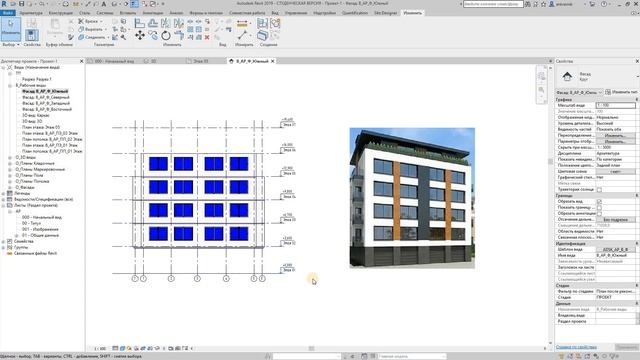This screenshot has height=360, width=640.
Task: Open the Вид ribbon tab
Action: coord(275,13)
